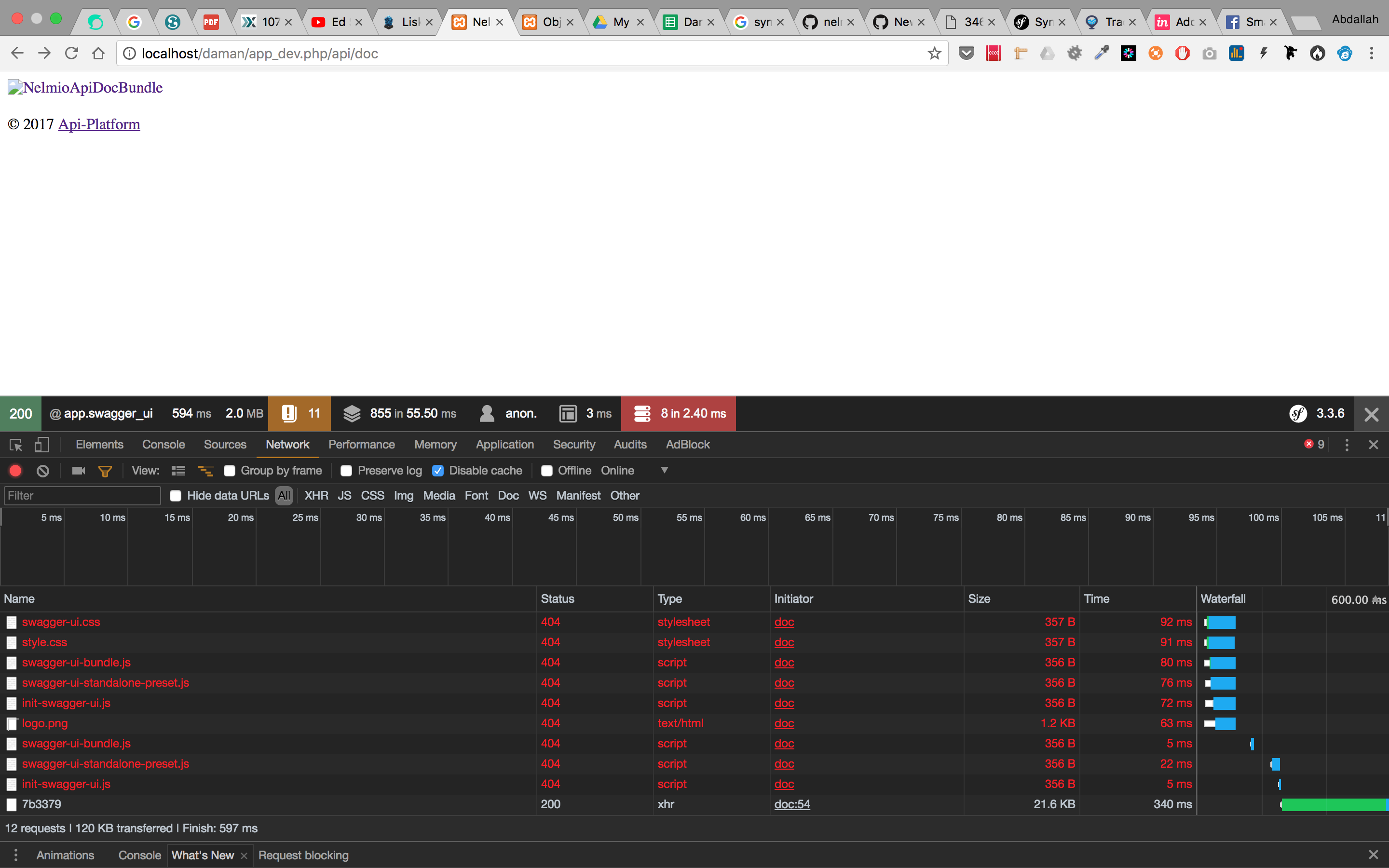This screenshot has width=1389, height=868.
Task: Open the Pocket extension
Action: [967, 54]
